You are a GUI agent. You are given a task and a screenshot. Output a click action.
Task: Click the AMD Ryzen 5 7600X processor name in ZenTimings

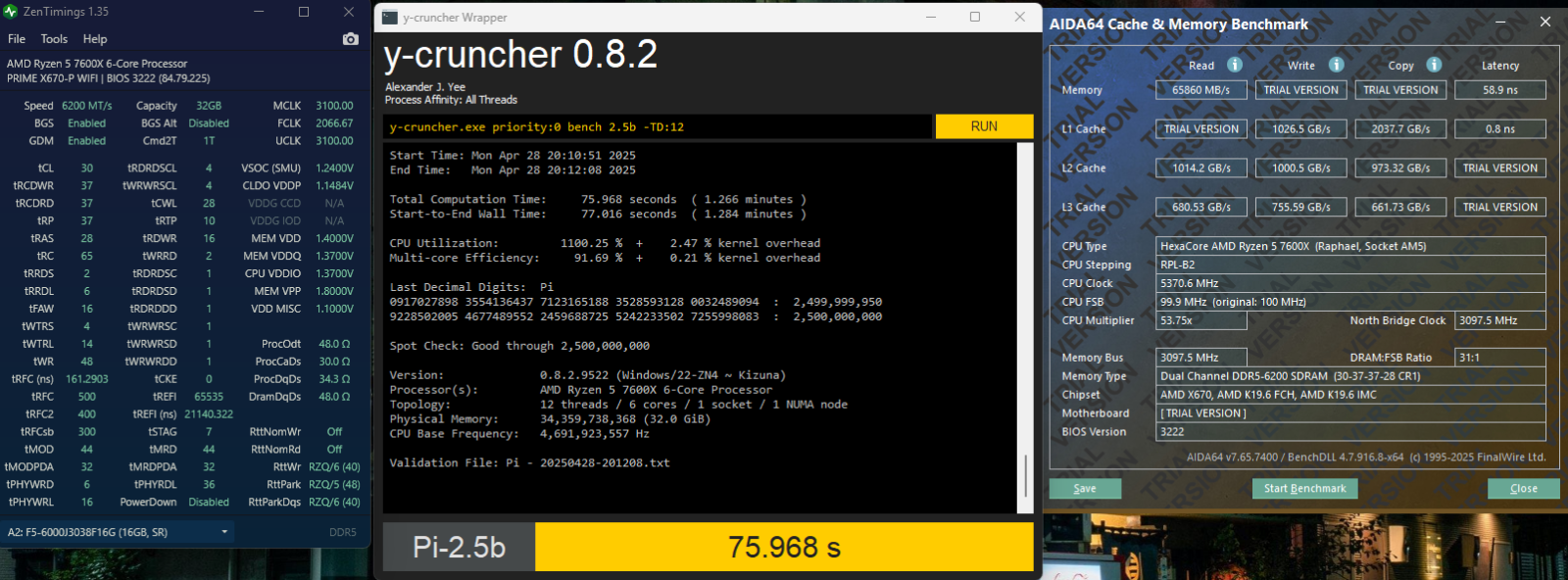[x=97, y=64]
